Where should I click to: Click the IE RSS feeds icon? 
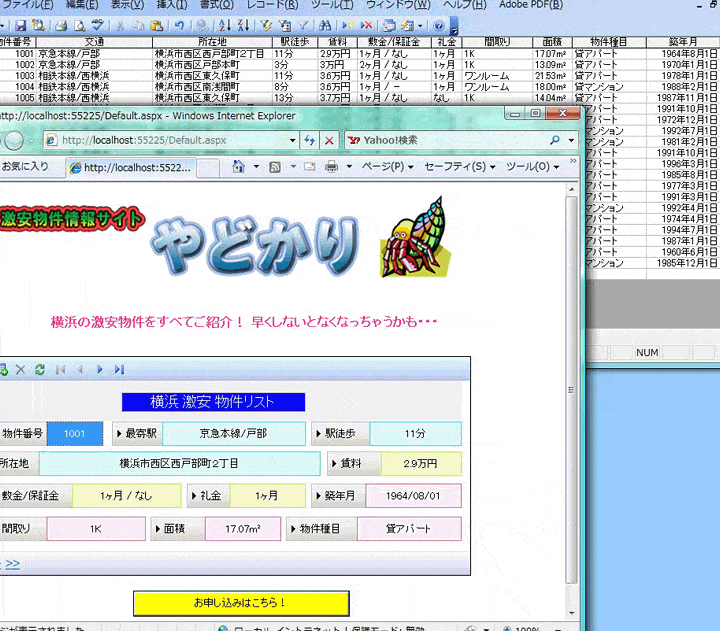275,167
